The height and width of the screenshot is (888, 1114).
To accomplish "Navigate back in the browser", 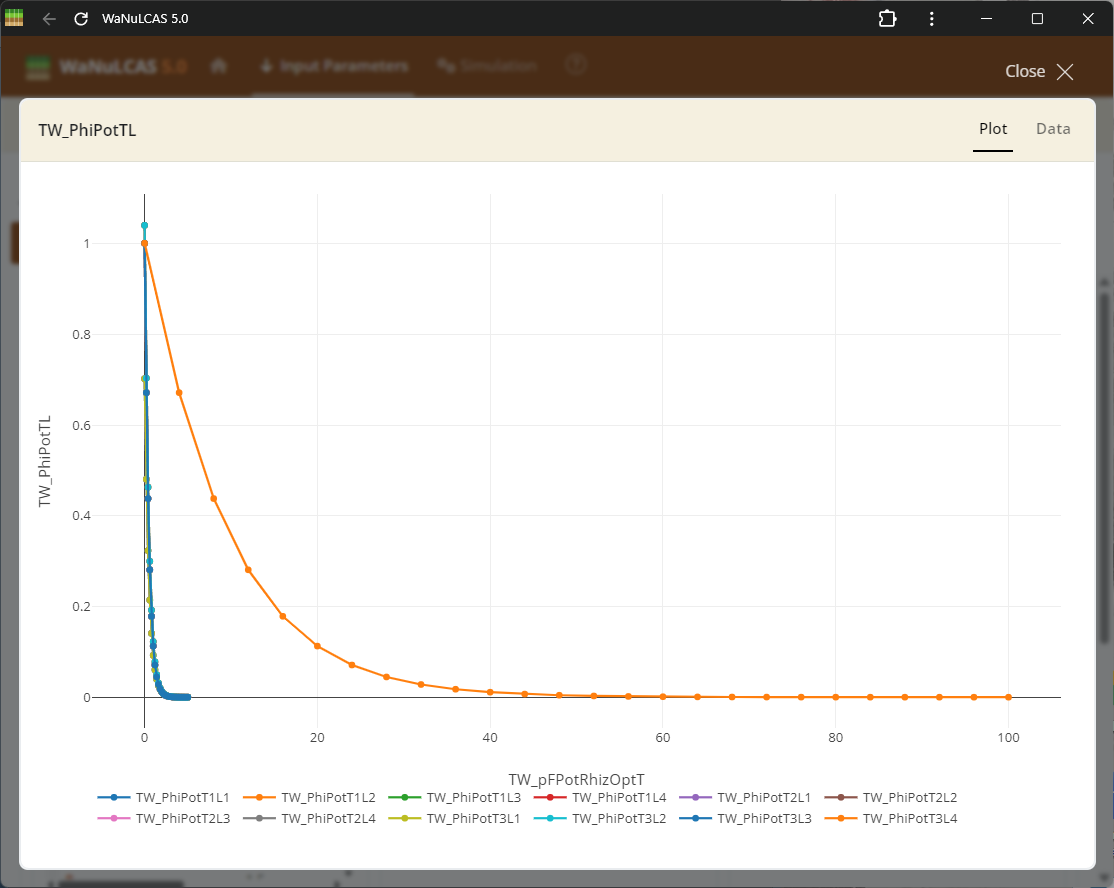I will (48, 18).
